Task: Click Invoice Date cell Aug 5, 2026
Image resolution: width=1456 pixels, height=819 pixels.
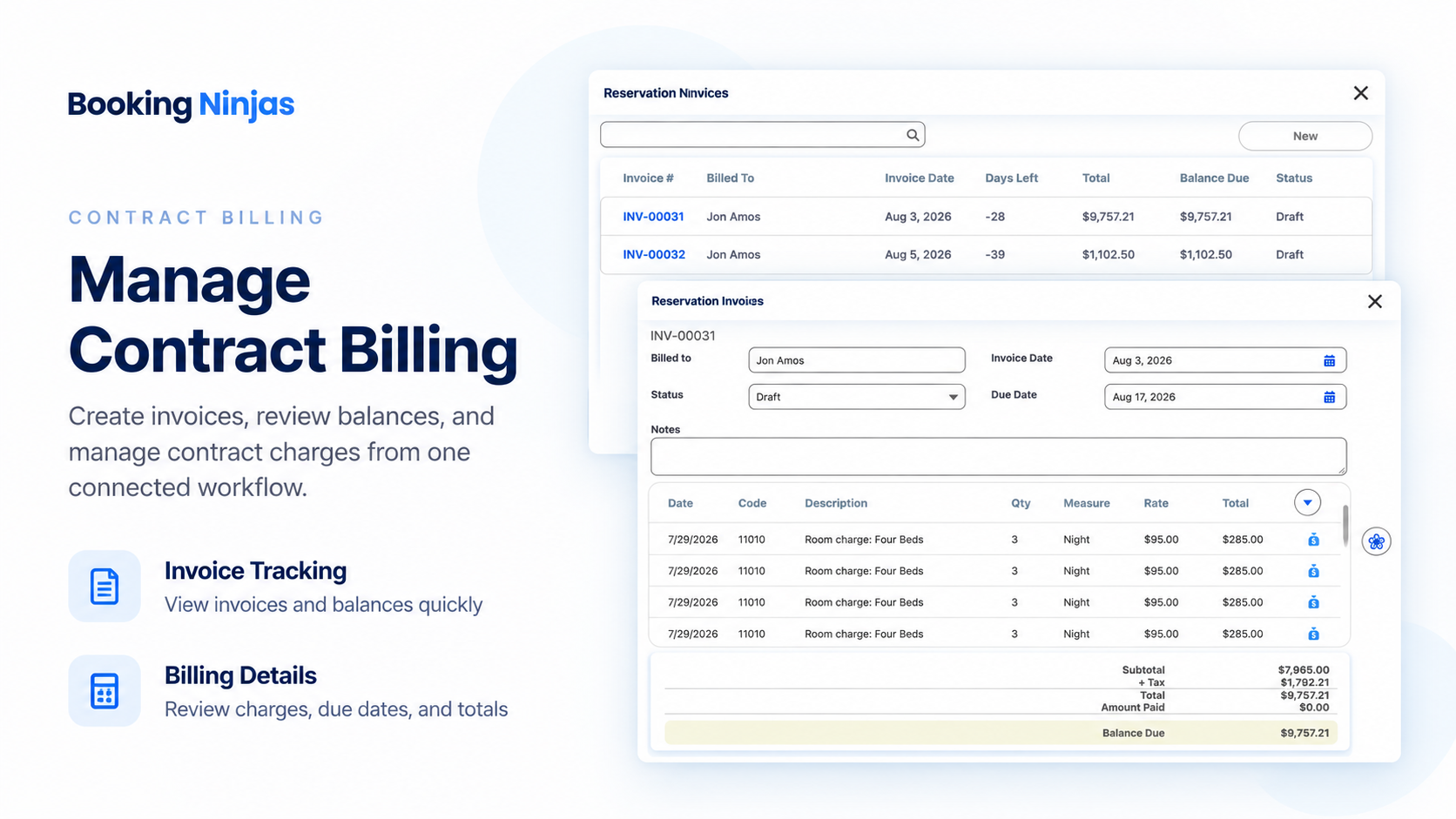Action: pos(918,255)
